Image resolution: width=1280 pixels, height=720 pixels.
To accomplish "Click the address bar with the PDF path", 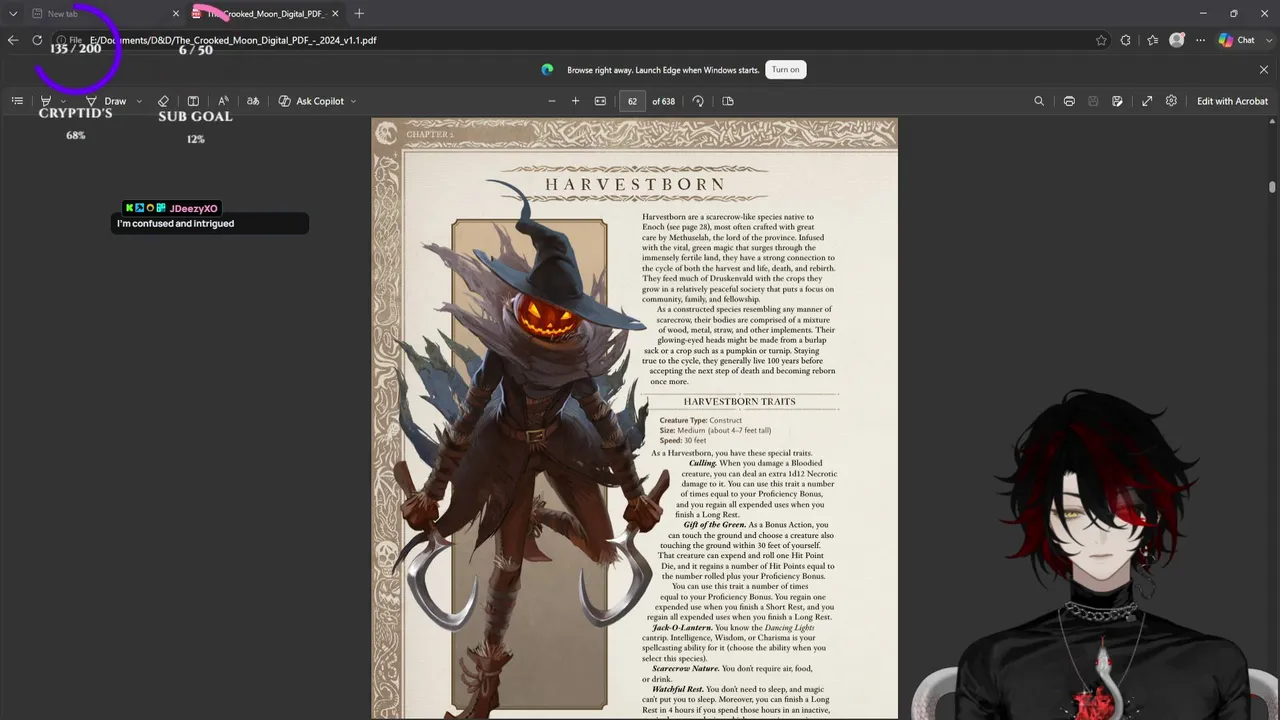I will coord(580,40).
